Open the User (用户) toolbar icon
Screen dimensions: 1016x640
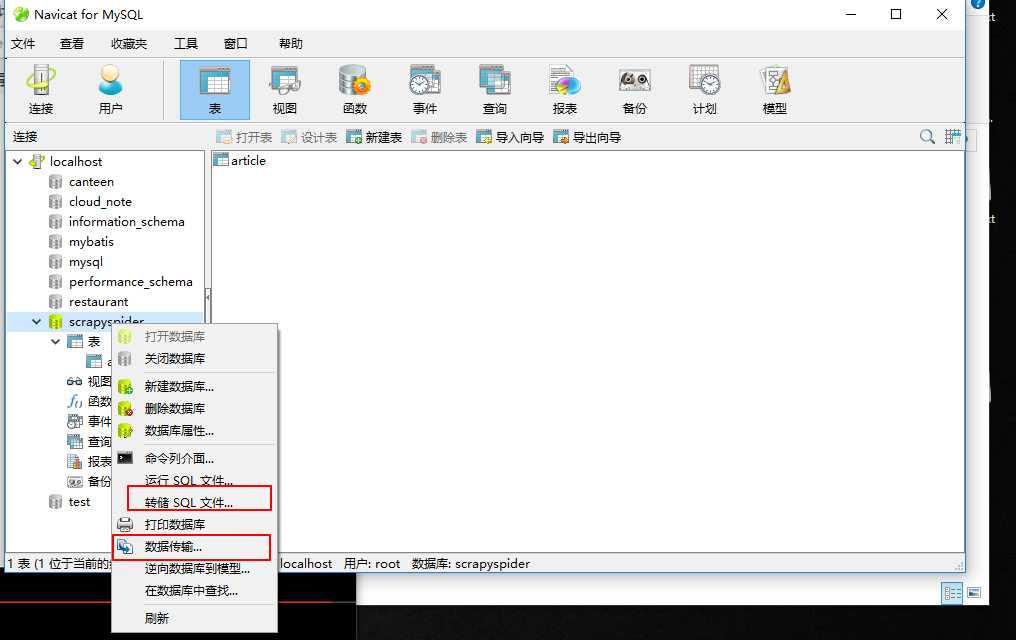coord(110,90)
